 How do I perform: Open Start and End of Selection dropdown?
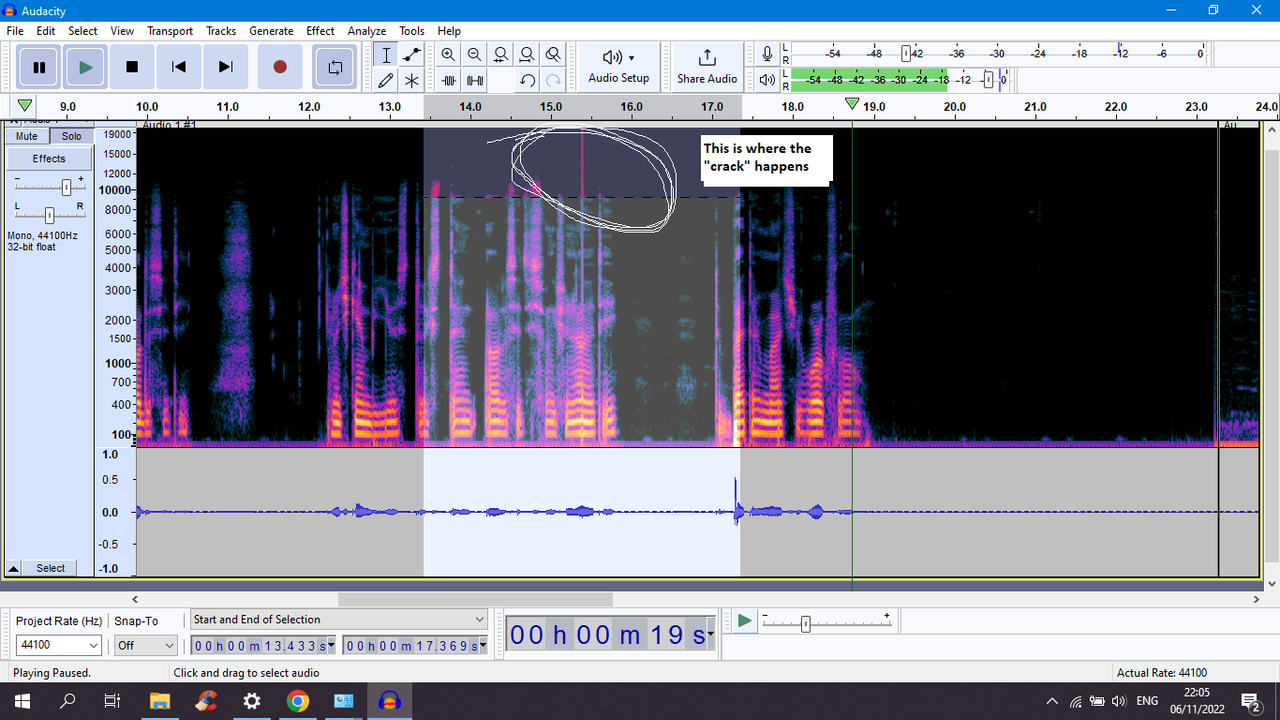point(338,620)
